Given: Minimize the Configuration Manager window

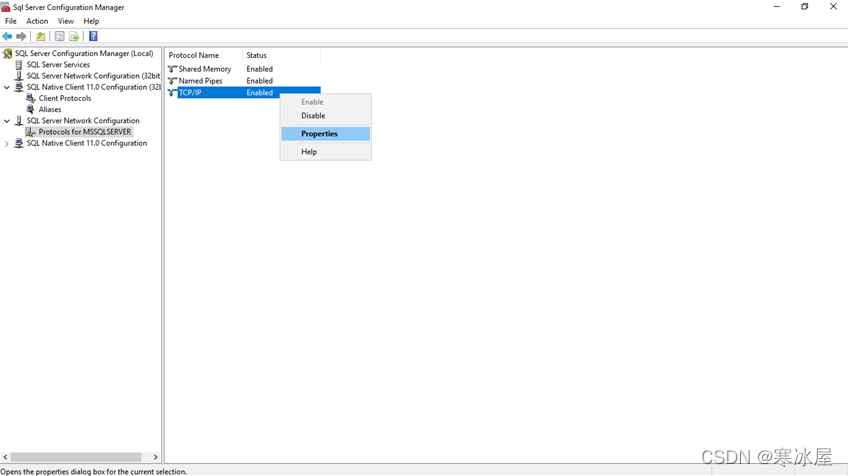Looking at the screenshot, I should (x=777, y=7).
